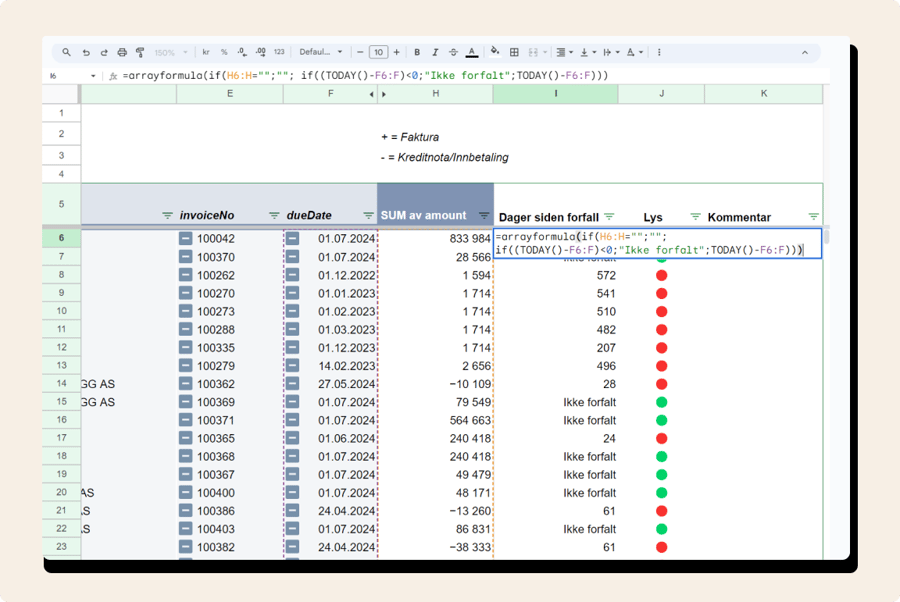Select column K header
Viewport: 900px width, 602px height.
pos(763,94)
